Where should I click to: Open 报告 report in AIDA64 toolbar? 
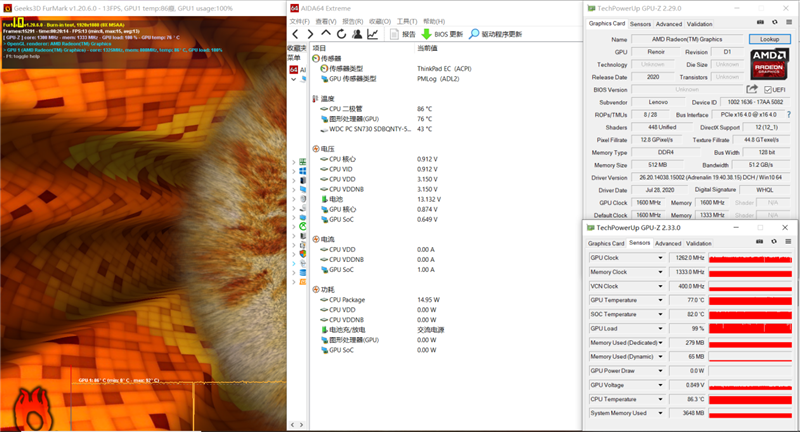click(x=403, y=34)
